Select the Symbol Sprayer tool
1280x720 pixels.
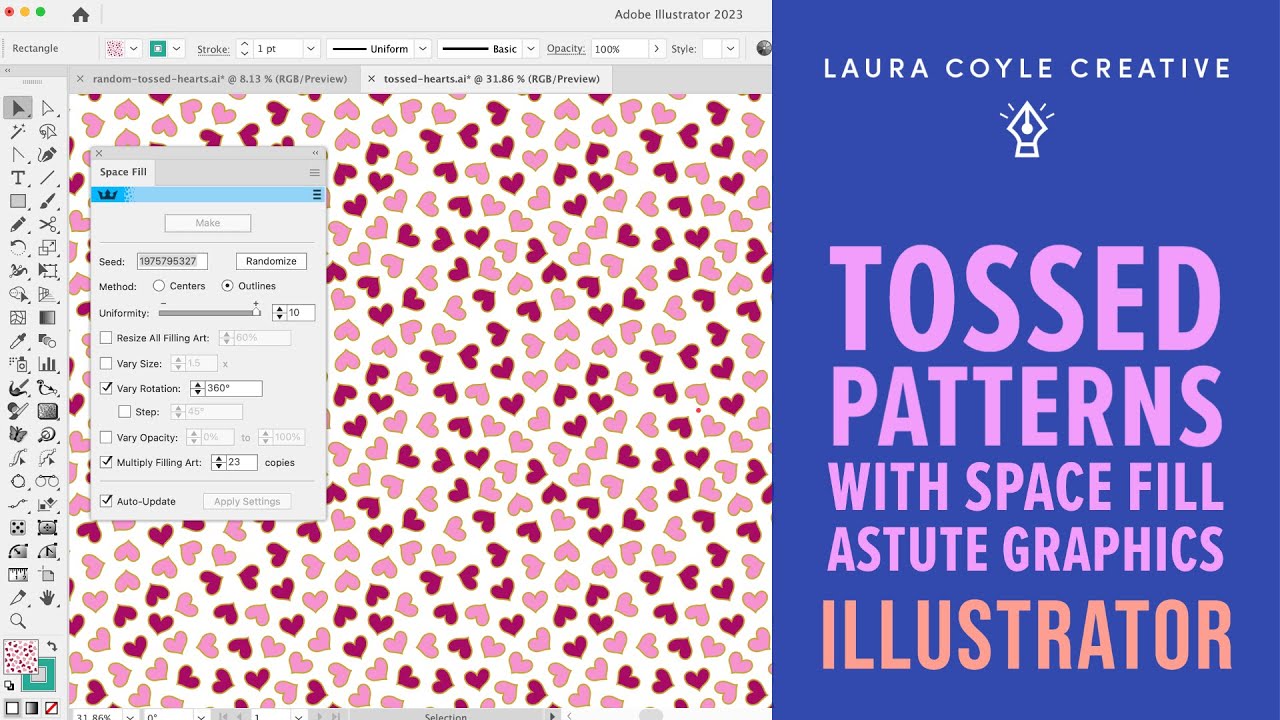point(18,364)
